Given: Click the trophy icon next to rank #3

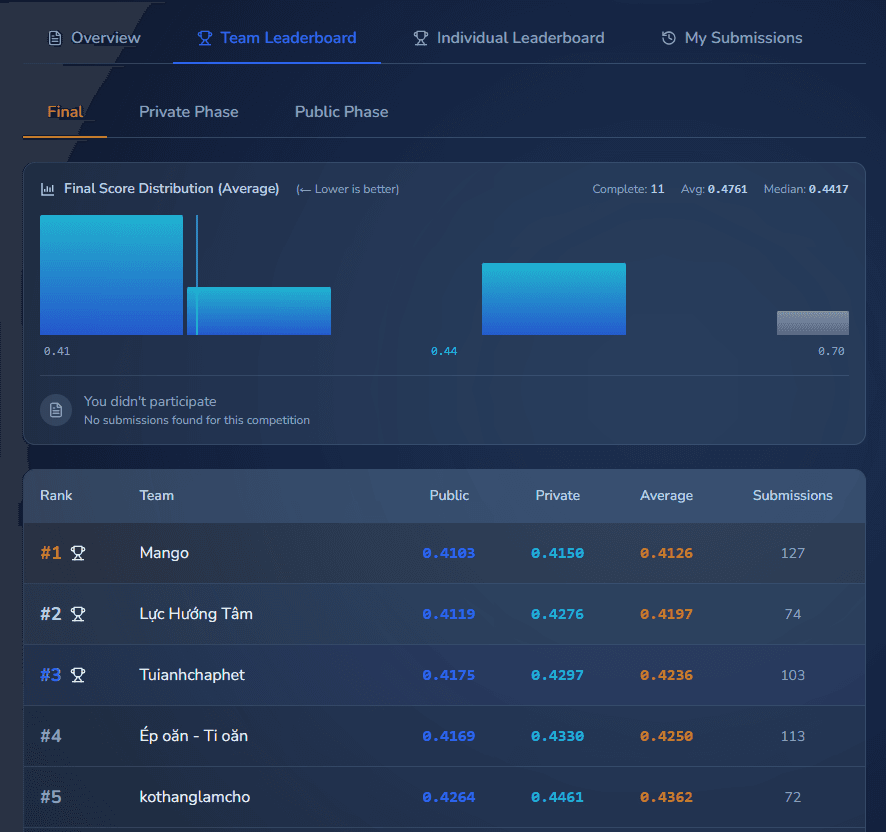Looking at the screenshot, I should [x=78, y=675].
